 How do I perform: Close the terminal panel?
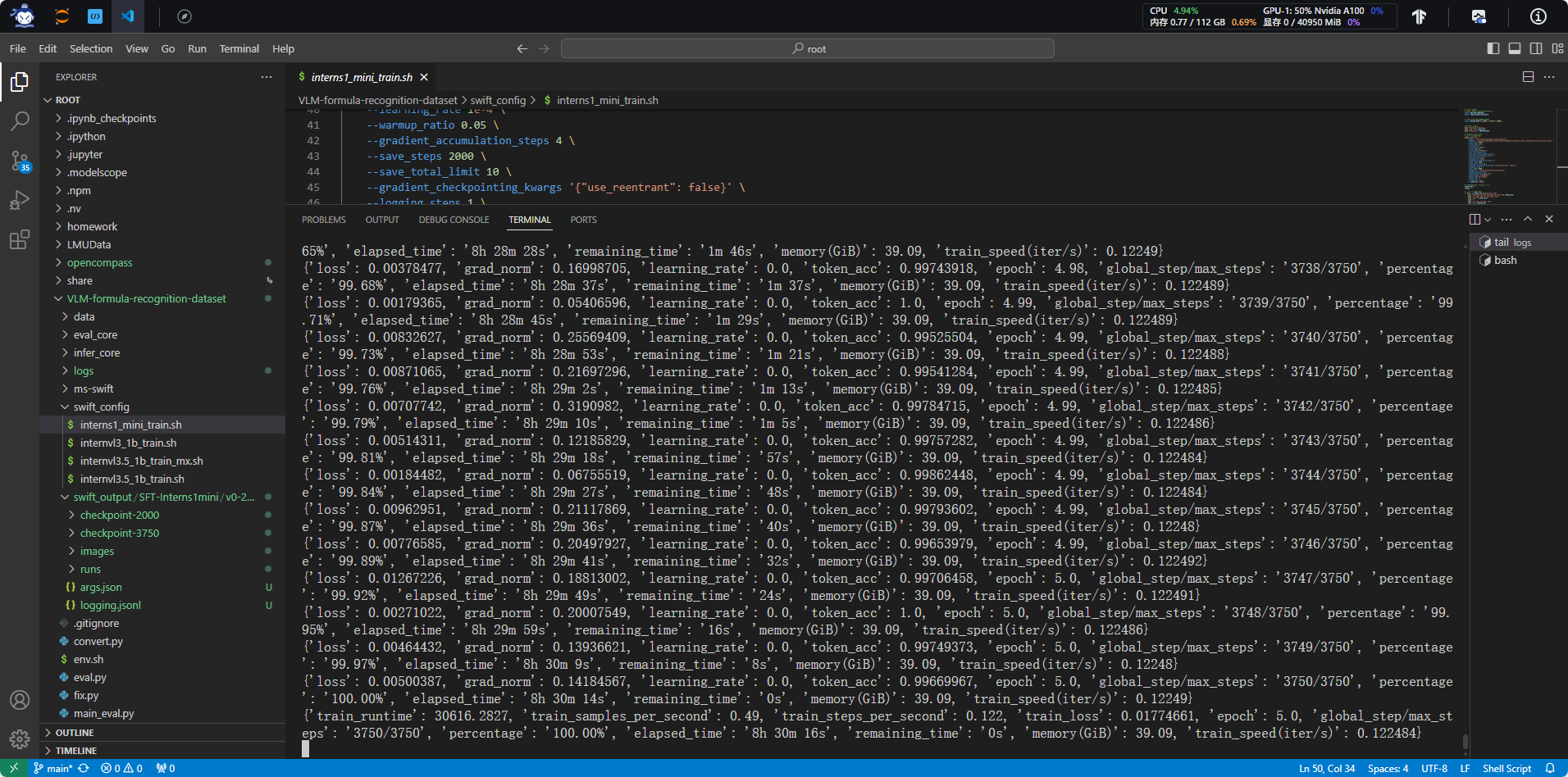click(1549, 220)
